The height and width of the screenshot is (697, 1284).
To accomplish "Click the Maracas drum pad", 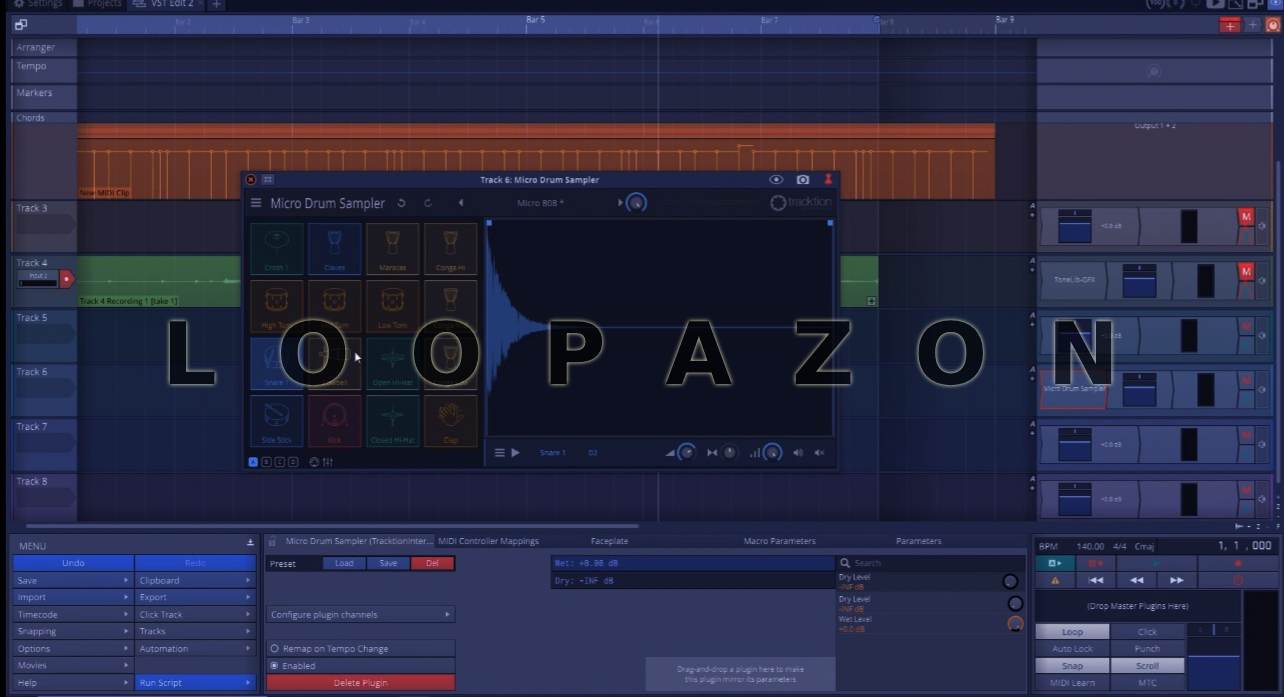I will click(x=392, y=248).
